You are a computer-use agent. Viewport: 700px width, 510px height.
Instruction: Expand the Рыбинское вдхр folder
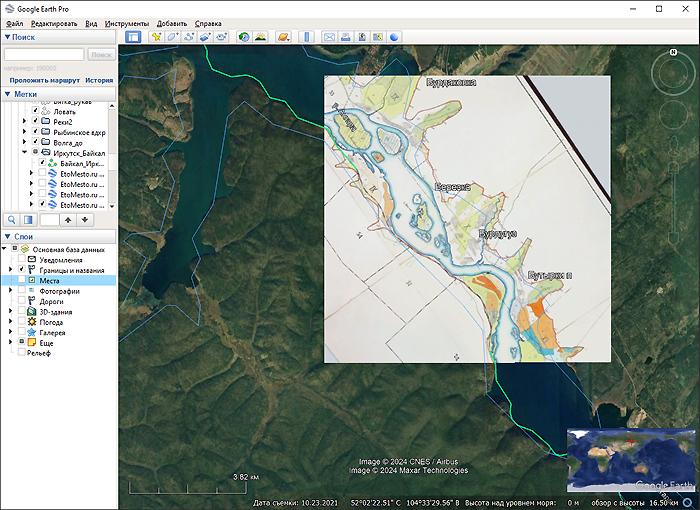(25, 132)
